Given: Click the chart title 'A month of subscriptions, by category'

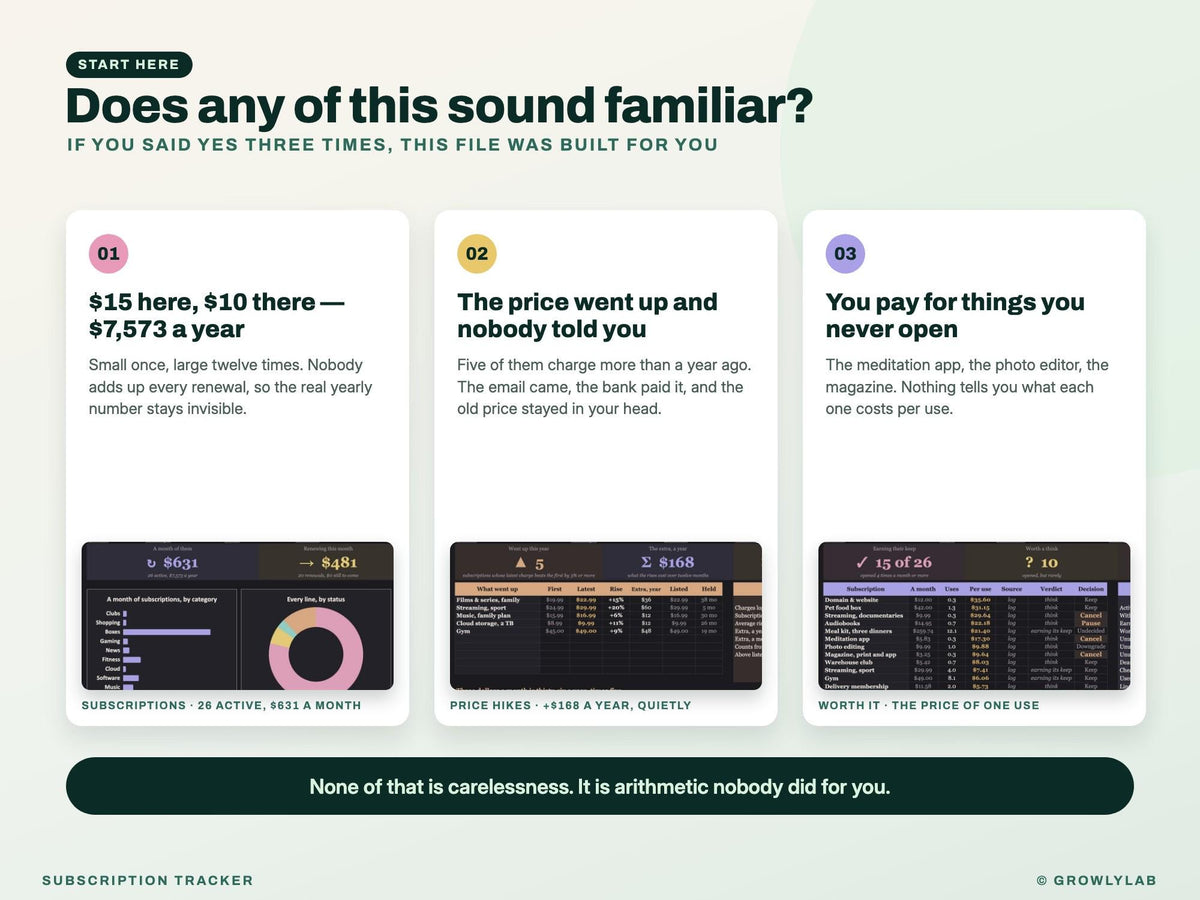Looking at the screenshot, I should pos(162,599).
